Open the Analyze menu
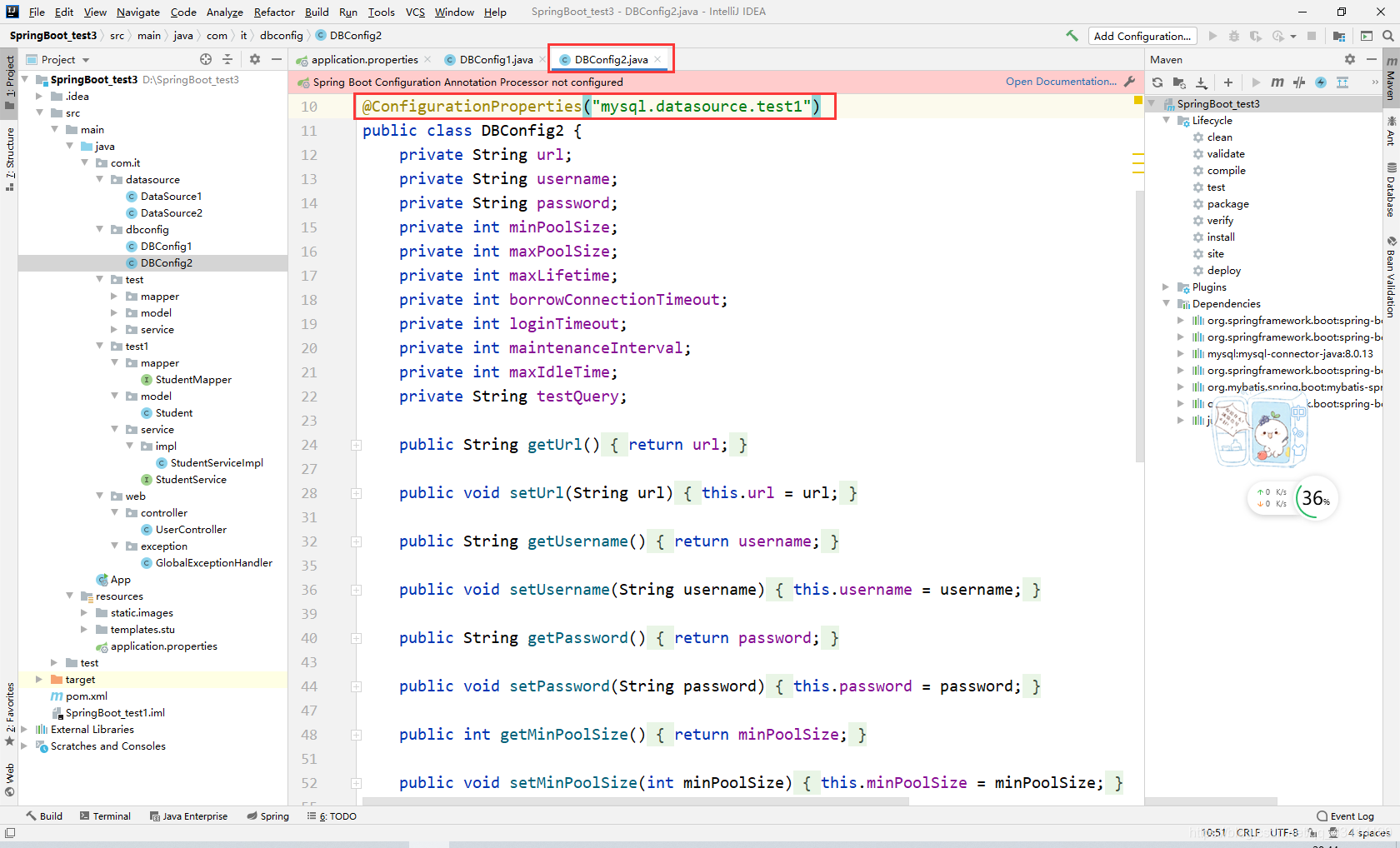 coord(224,12)
